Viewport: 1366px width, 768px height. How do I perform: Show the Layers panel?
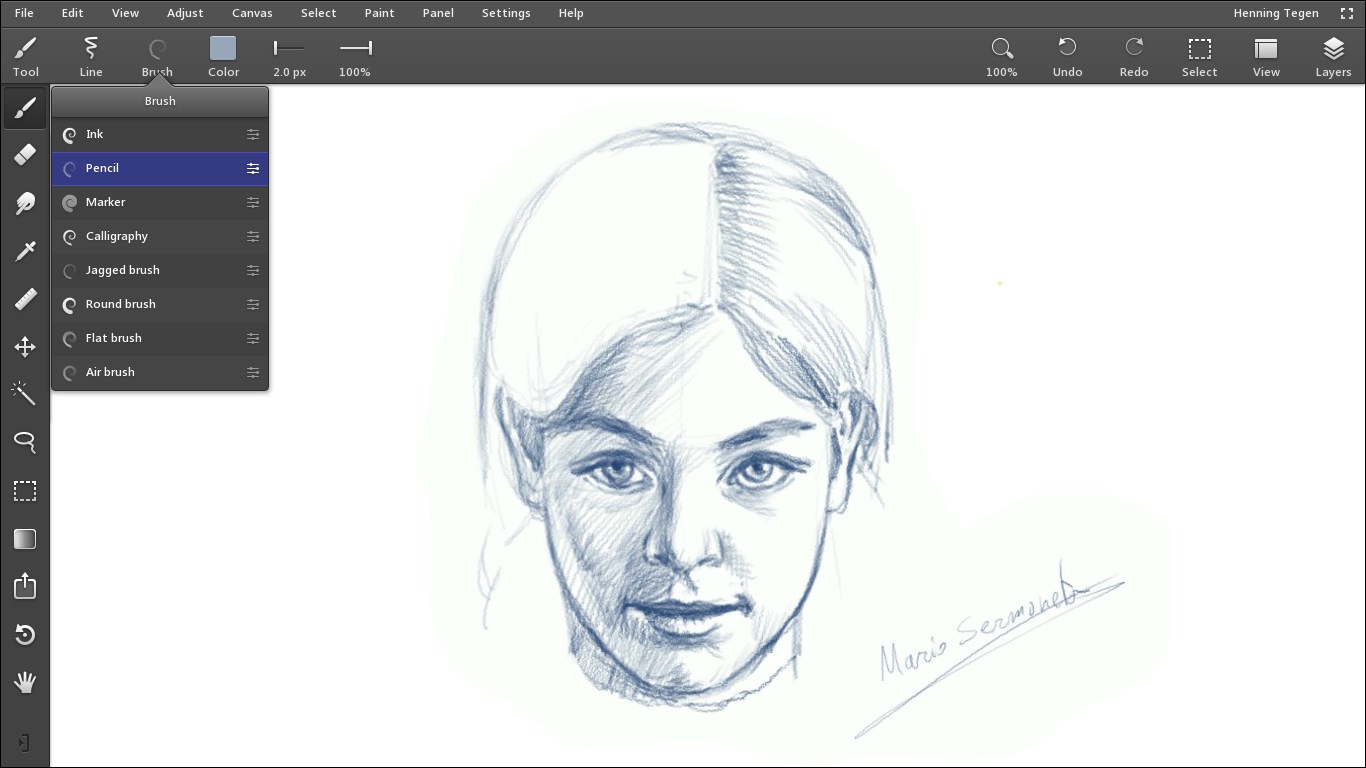[1332, 55]
